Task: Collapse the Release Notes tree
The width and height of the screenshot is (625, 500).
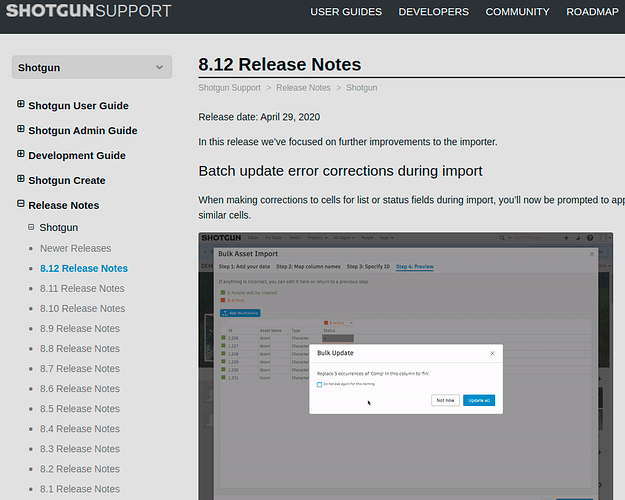Action: click(21, 204)
